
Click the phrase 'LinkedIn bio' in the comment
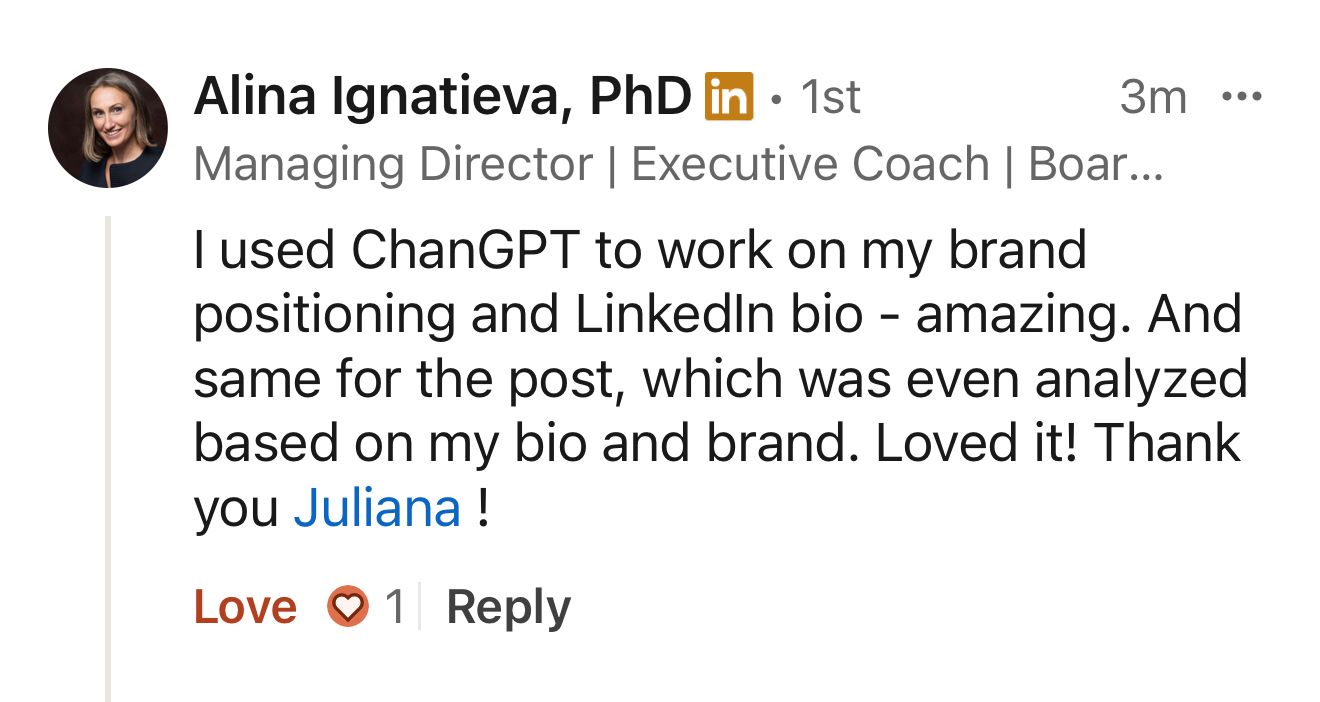pos(718,315)
